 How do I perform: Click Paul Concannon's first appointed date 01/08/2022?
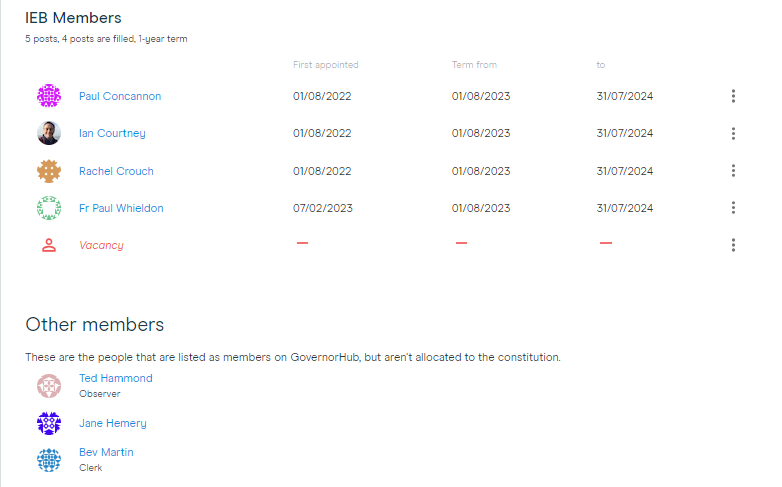point(322,96)
